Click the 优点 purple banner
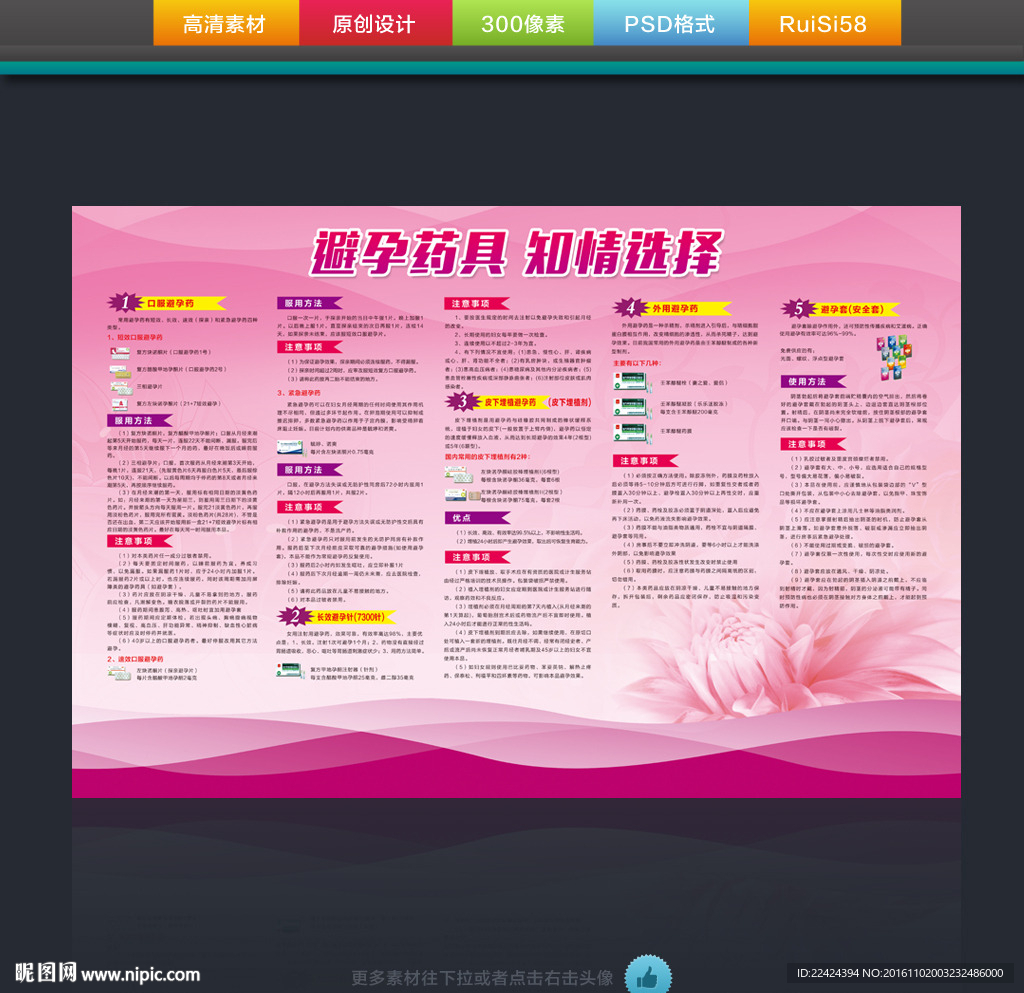Image resolution: width=1024 pixels, height=993 pixels. (x=477, y=518)
